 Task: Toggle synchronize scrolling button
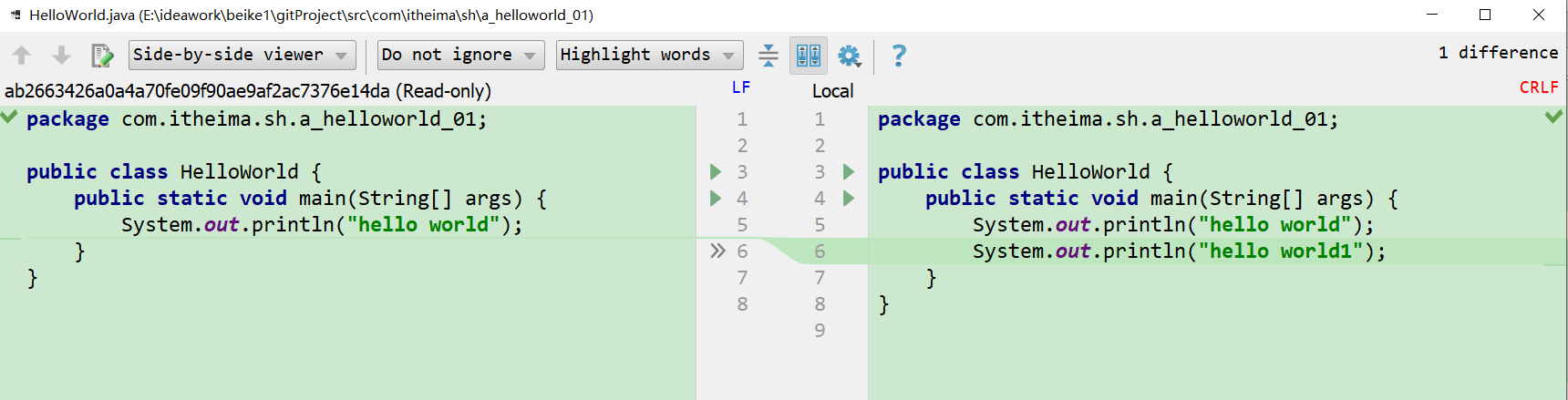(808, 56)
